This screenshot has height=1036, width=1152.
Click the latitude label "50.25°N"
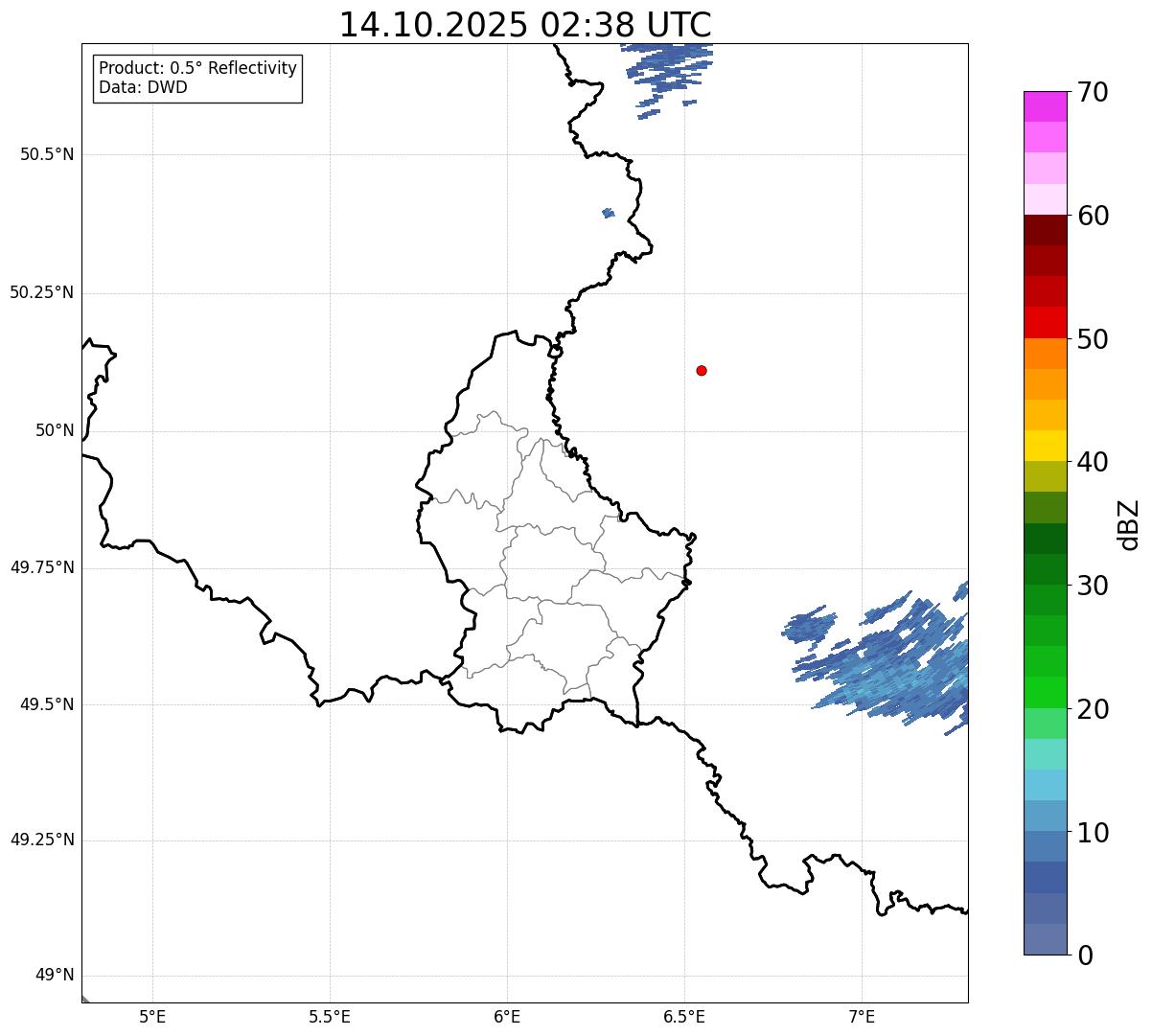click(x=41, y=292)
